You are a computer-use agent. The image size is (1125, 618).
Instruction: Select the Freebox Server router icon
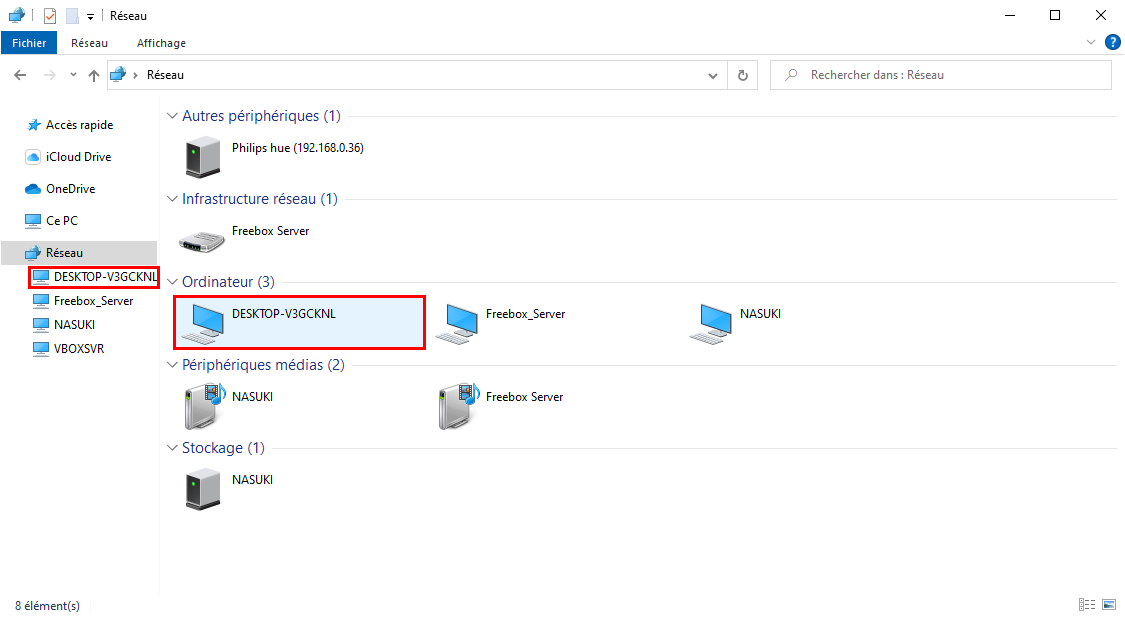point(202,241)
